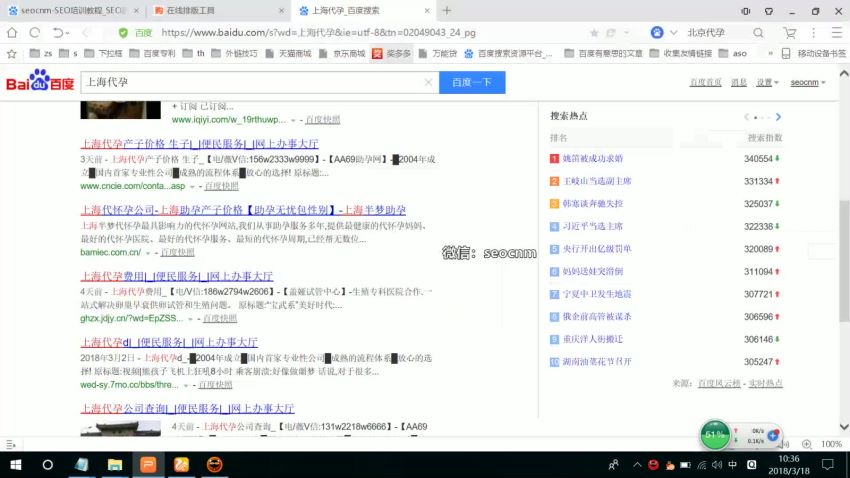This screenshot has height=478, width=850.
Task: Open Windows Start menu
Action: pos(16,465)
